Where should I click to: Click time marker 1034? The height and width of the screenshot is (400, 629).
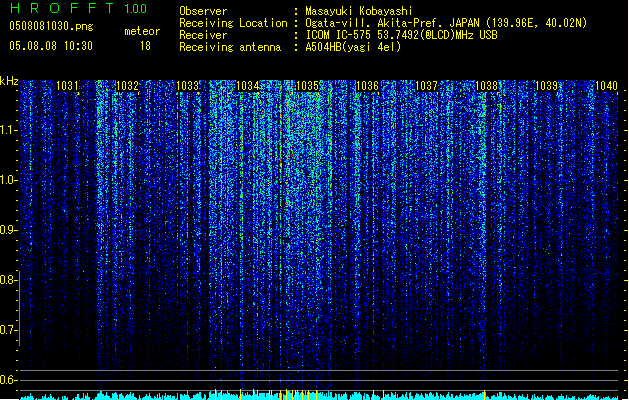pos(248,86)
